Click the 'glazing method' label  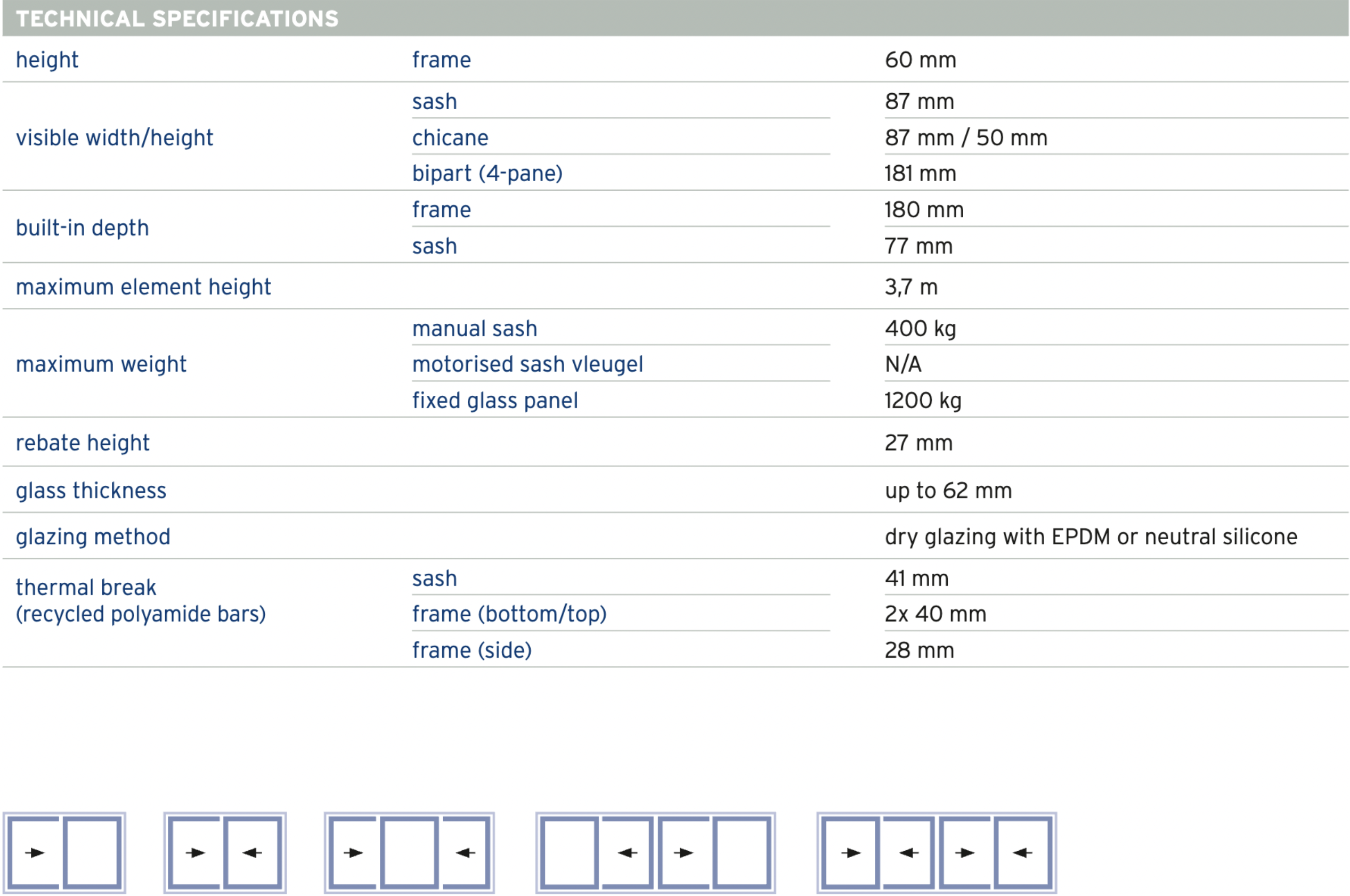93,537
